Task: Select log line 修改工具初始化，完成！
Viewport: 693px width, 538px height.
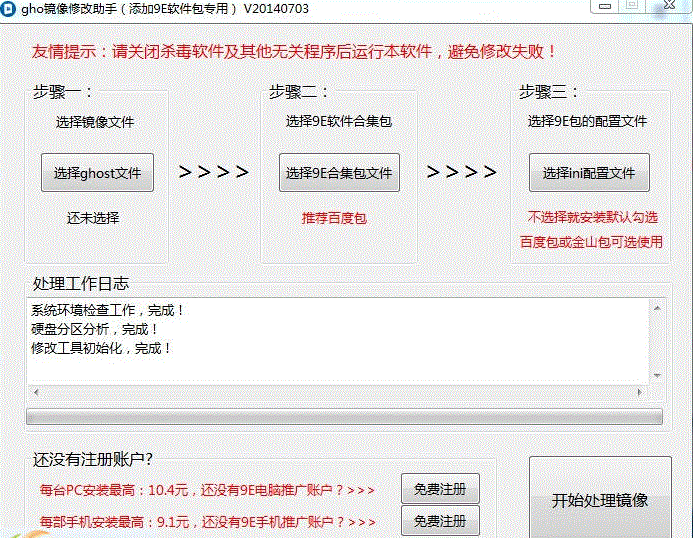Action: [x=101, y=348]
